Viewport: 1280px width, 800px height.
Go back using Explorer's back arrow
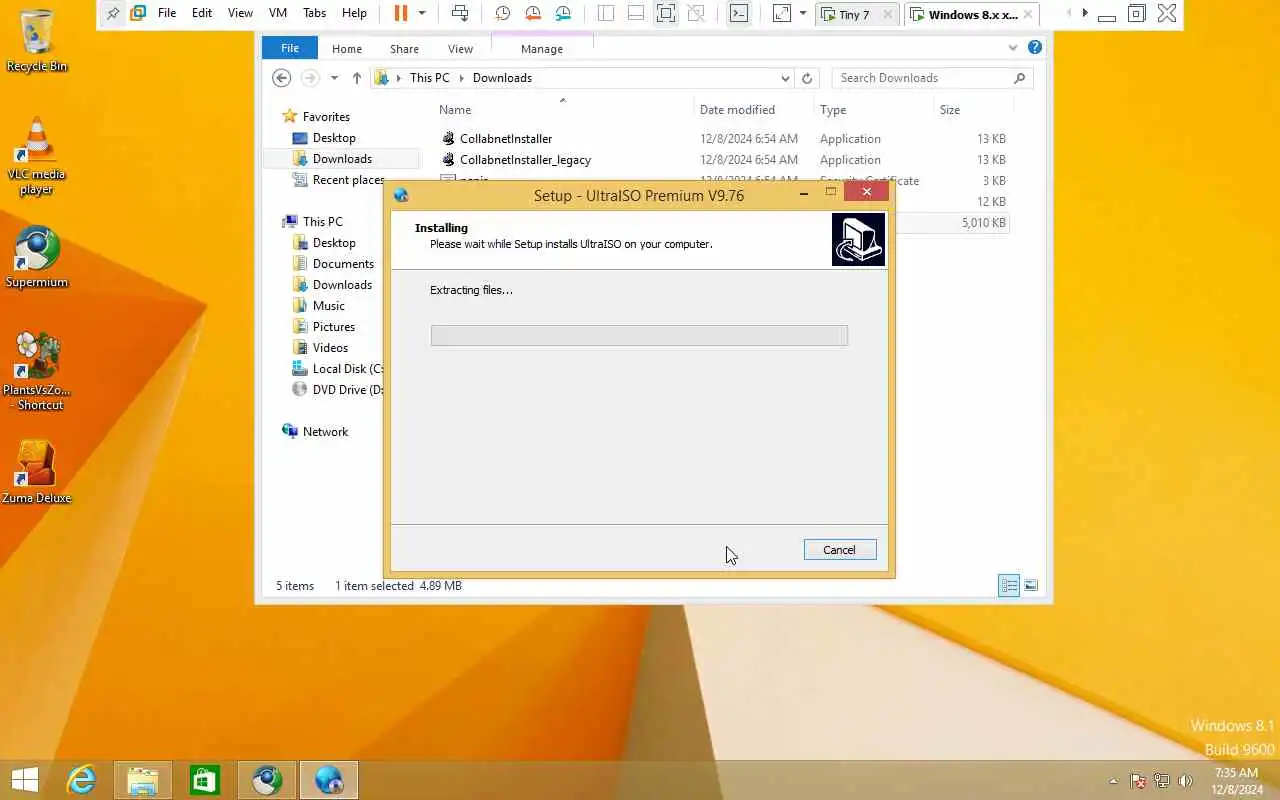282,78
